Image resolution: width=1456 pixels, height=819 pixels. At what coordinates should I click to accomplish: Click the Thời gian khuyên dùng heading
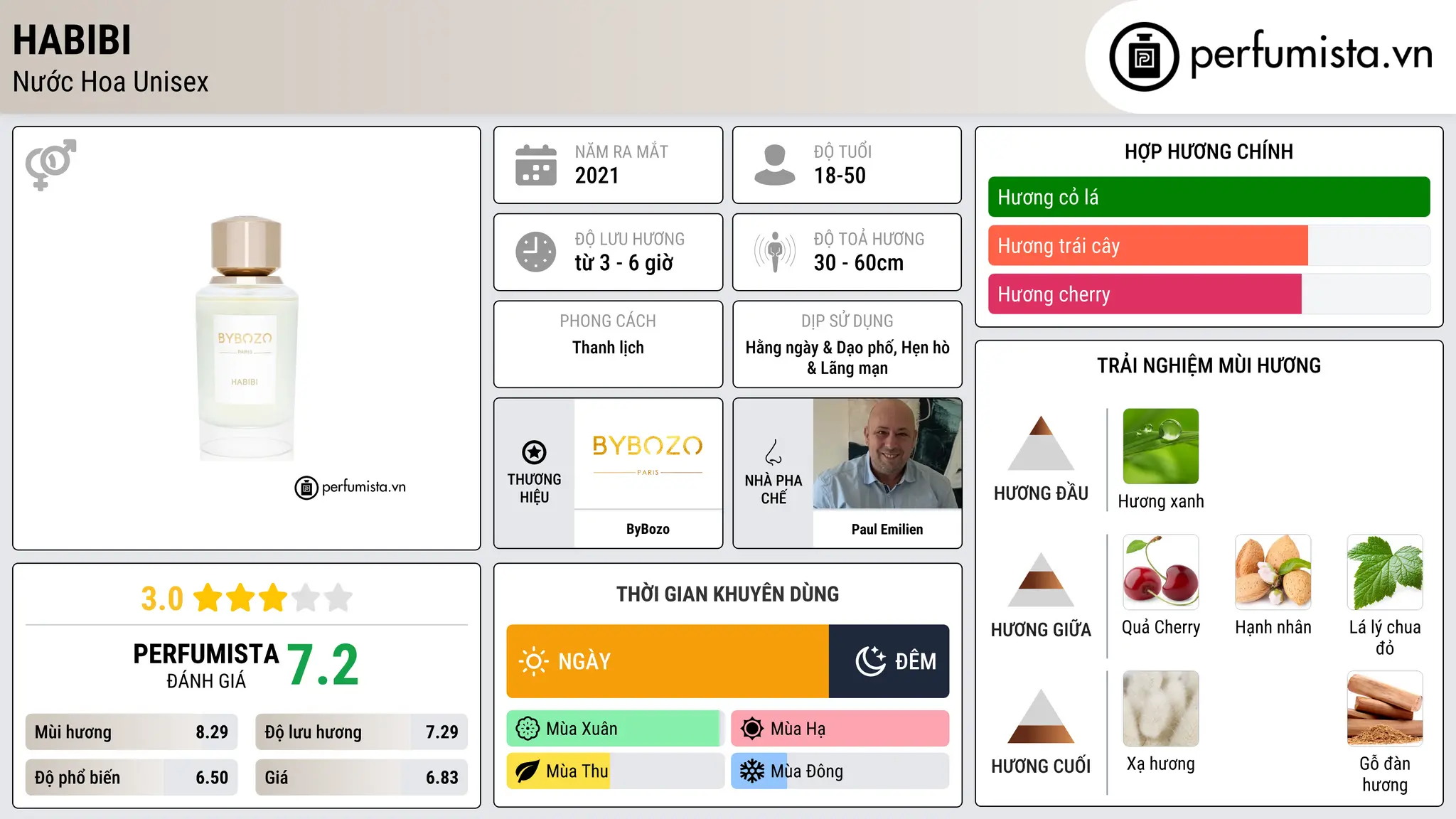click(728, 594)
